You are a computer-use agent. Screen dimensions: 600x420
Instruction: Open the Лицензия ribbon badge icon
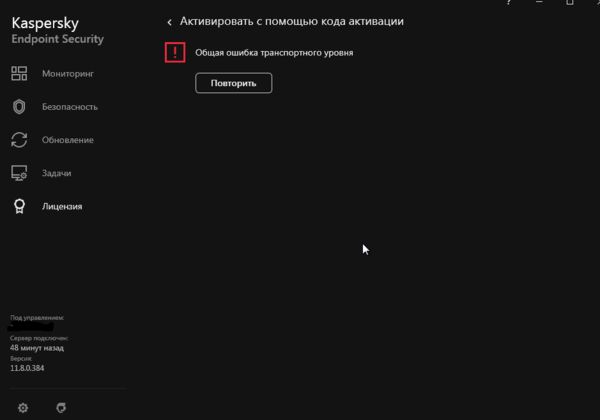tap(19, 206)
